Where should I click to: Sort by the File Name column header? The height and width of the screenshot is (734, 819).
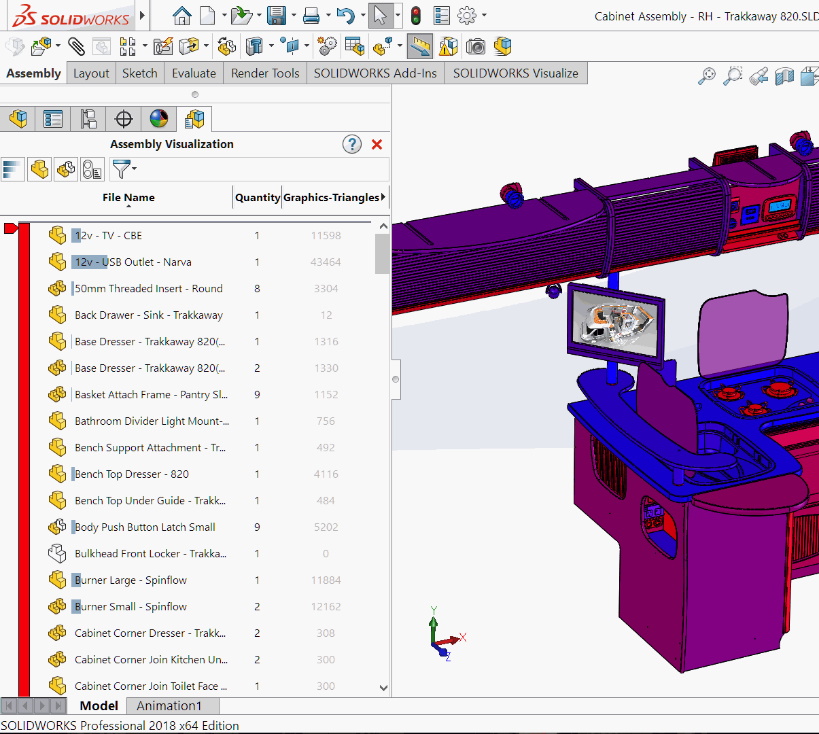tap(128, 197)
